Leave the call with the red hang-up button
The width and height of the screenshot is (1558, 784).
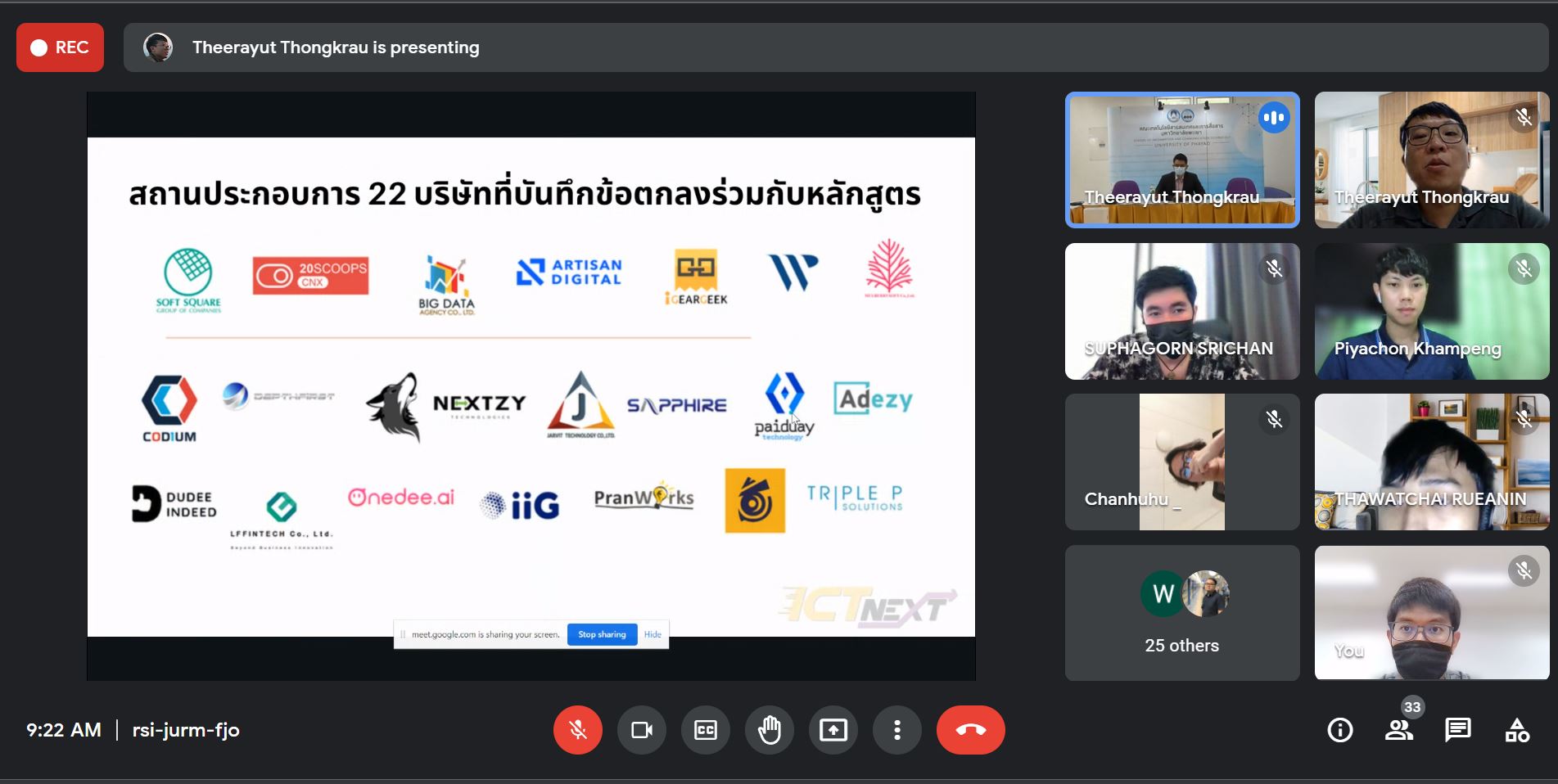click(x=970, y=730)
